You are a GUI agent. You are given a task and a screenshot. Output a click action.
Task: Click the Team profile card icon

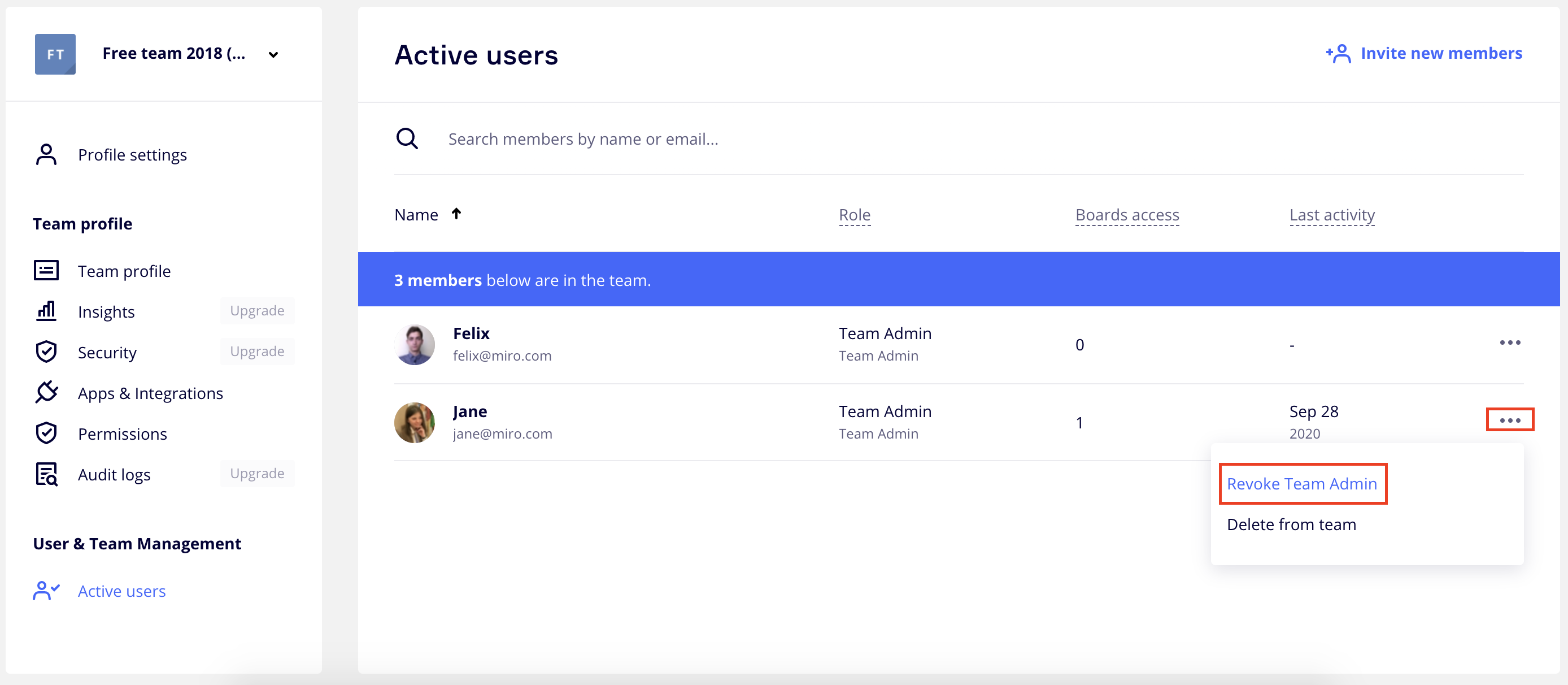click(46, 270)
